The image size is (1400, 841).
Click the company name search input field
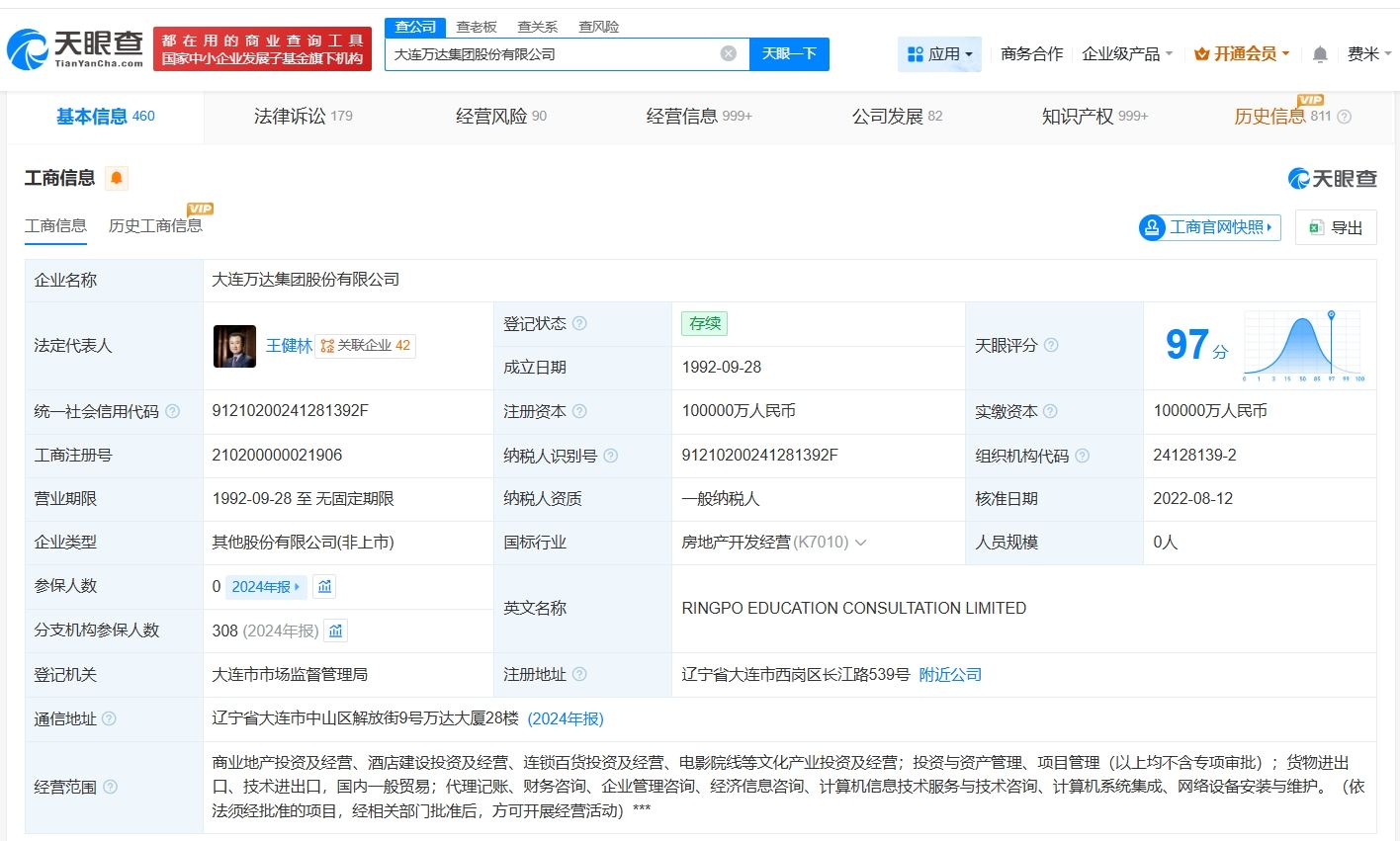point(554,54)
